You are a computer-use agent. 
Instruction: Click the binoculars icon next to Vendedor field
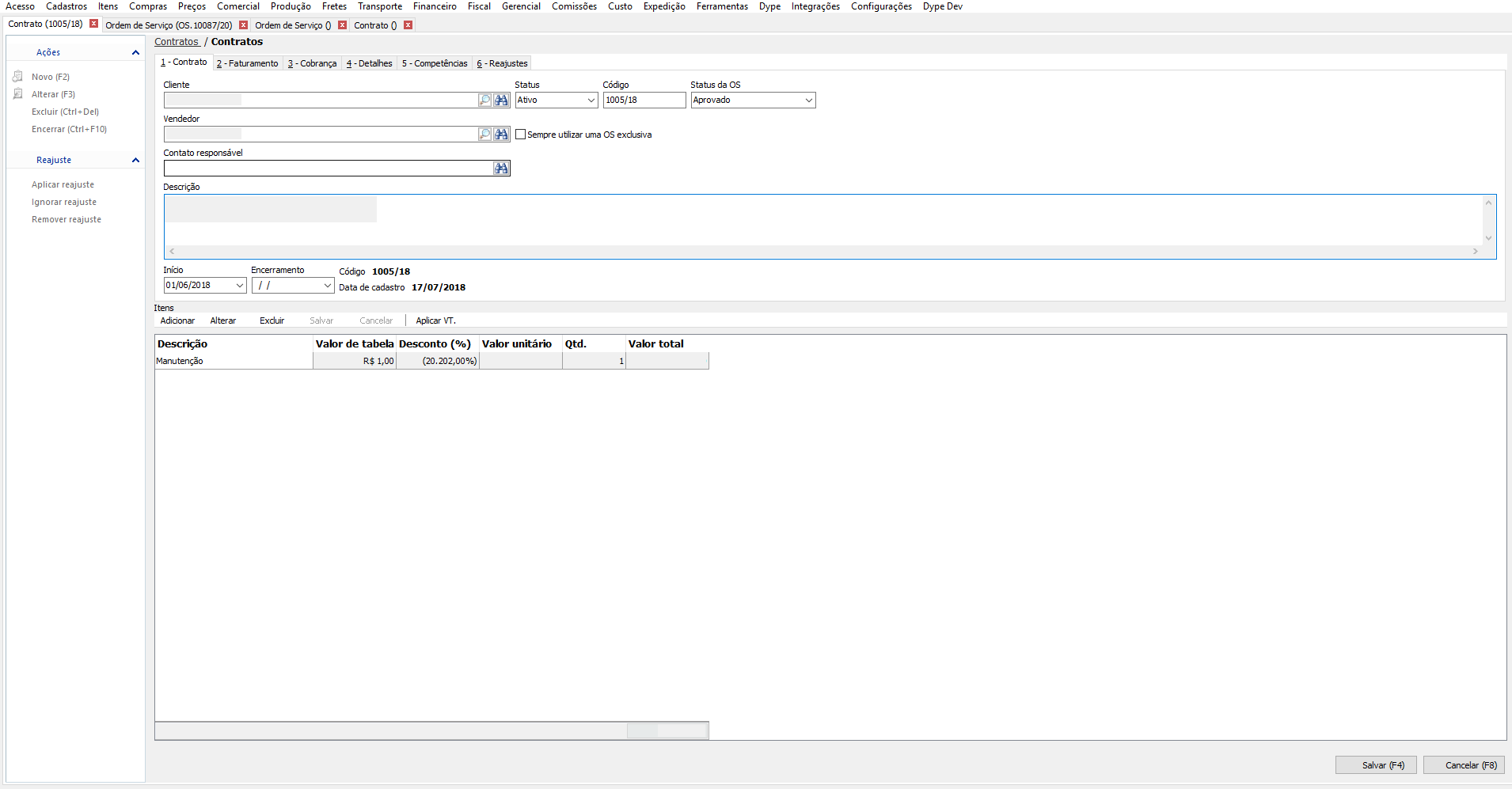[501, 135]
